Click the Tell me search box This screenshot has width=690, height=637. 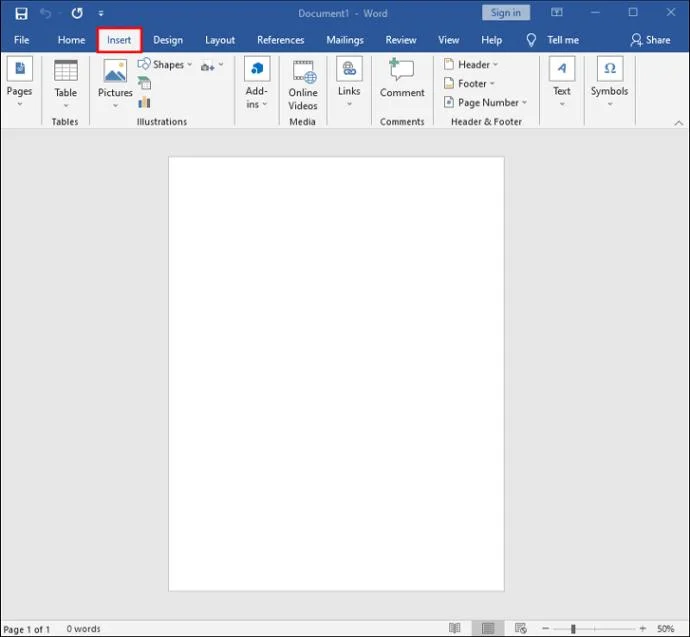(563, 40)
